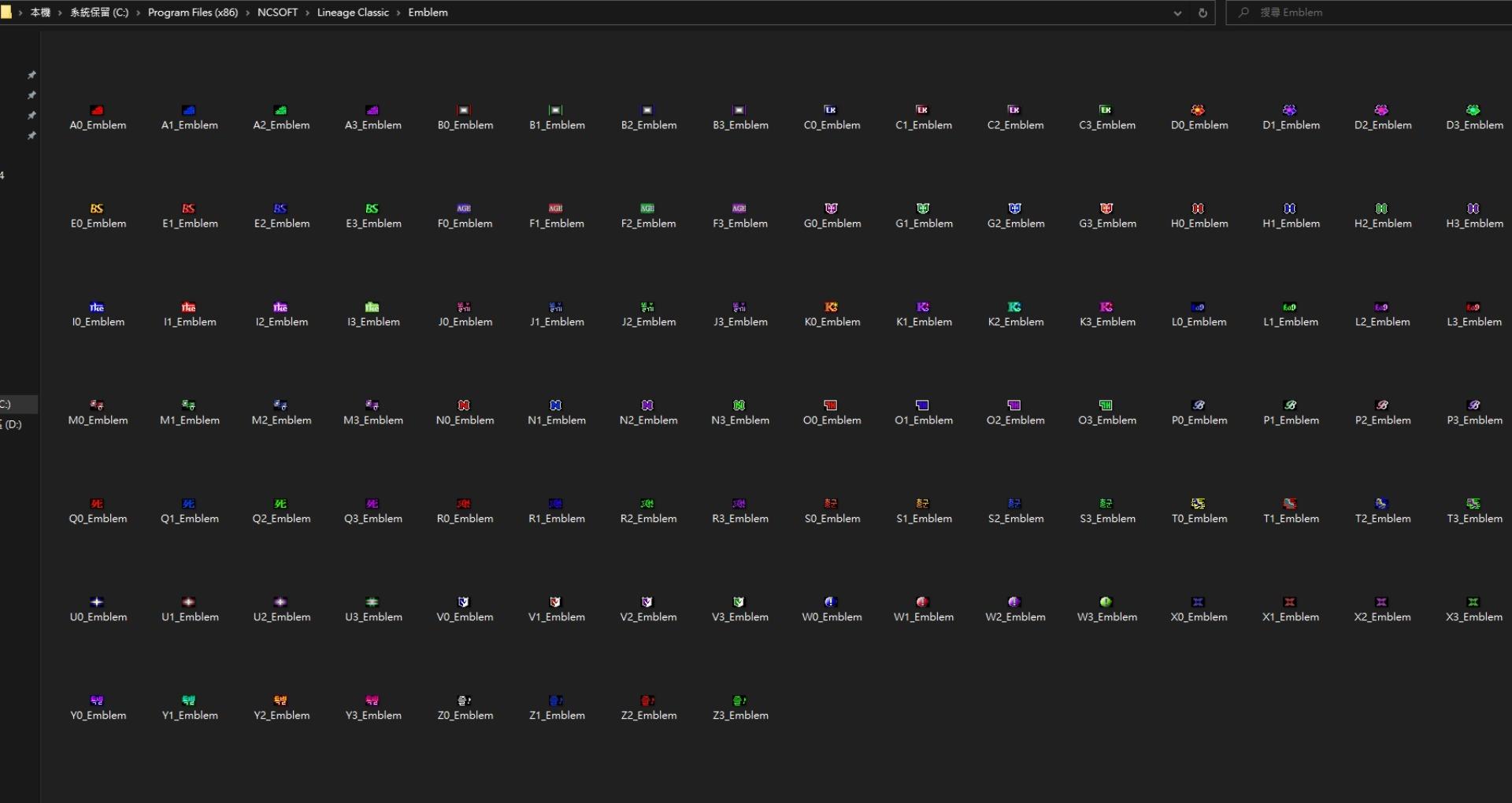Click the G2_Emblem file name label
Viewport: 1512px width, 803px height.
[x=1016, y=224]
